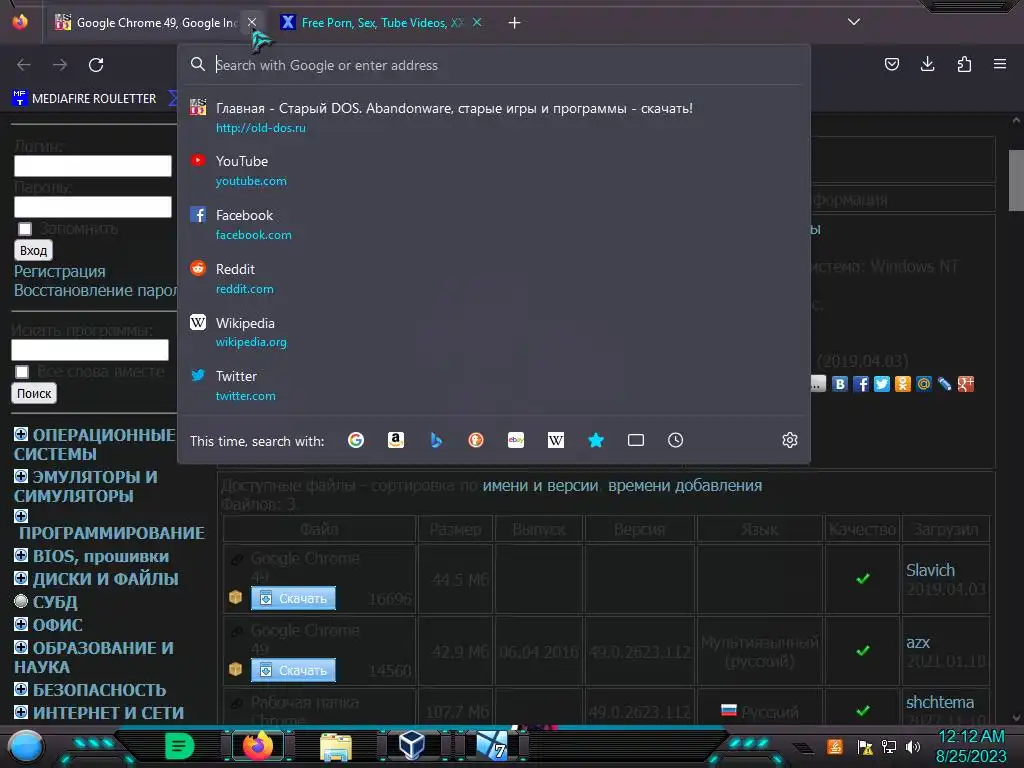Viewport: 1024px width, 768px height.
Task: Expand ДИСКИ И ФАЙЛЫ category
Action: 21,578
